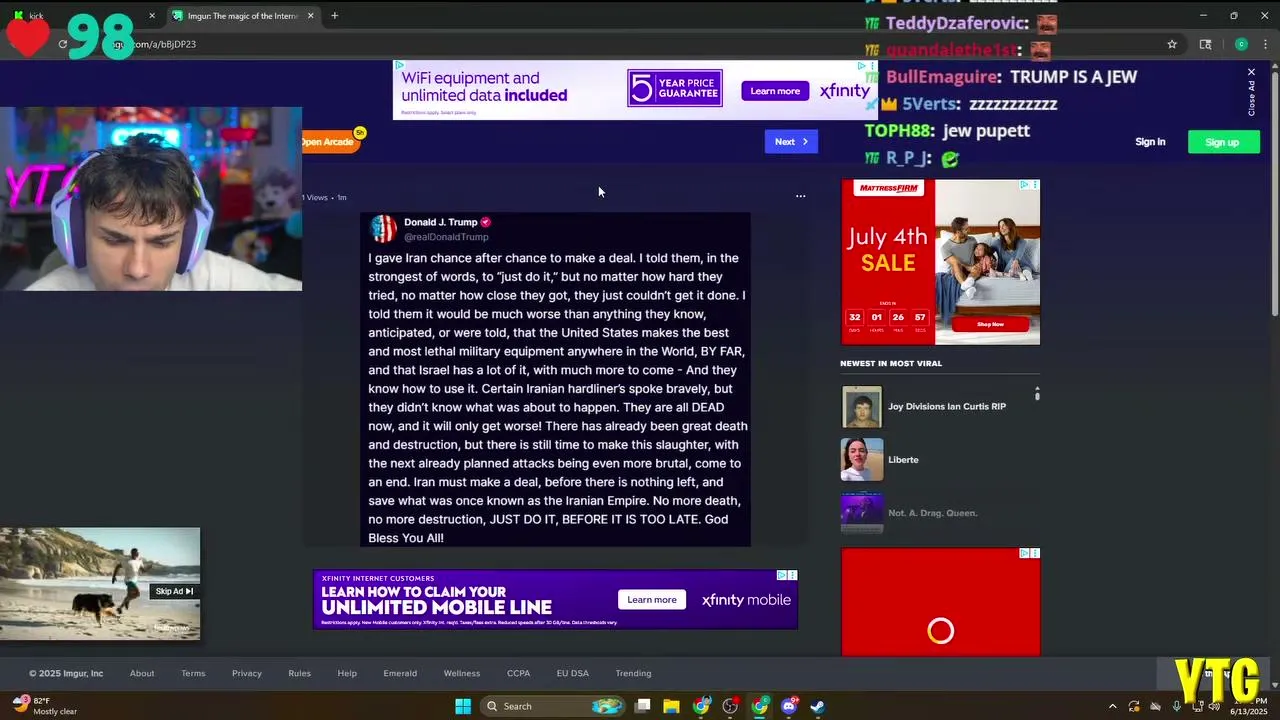Open the Trending footer link

click(x=633, y=673)
